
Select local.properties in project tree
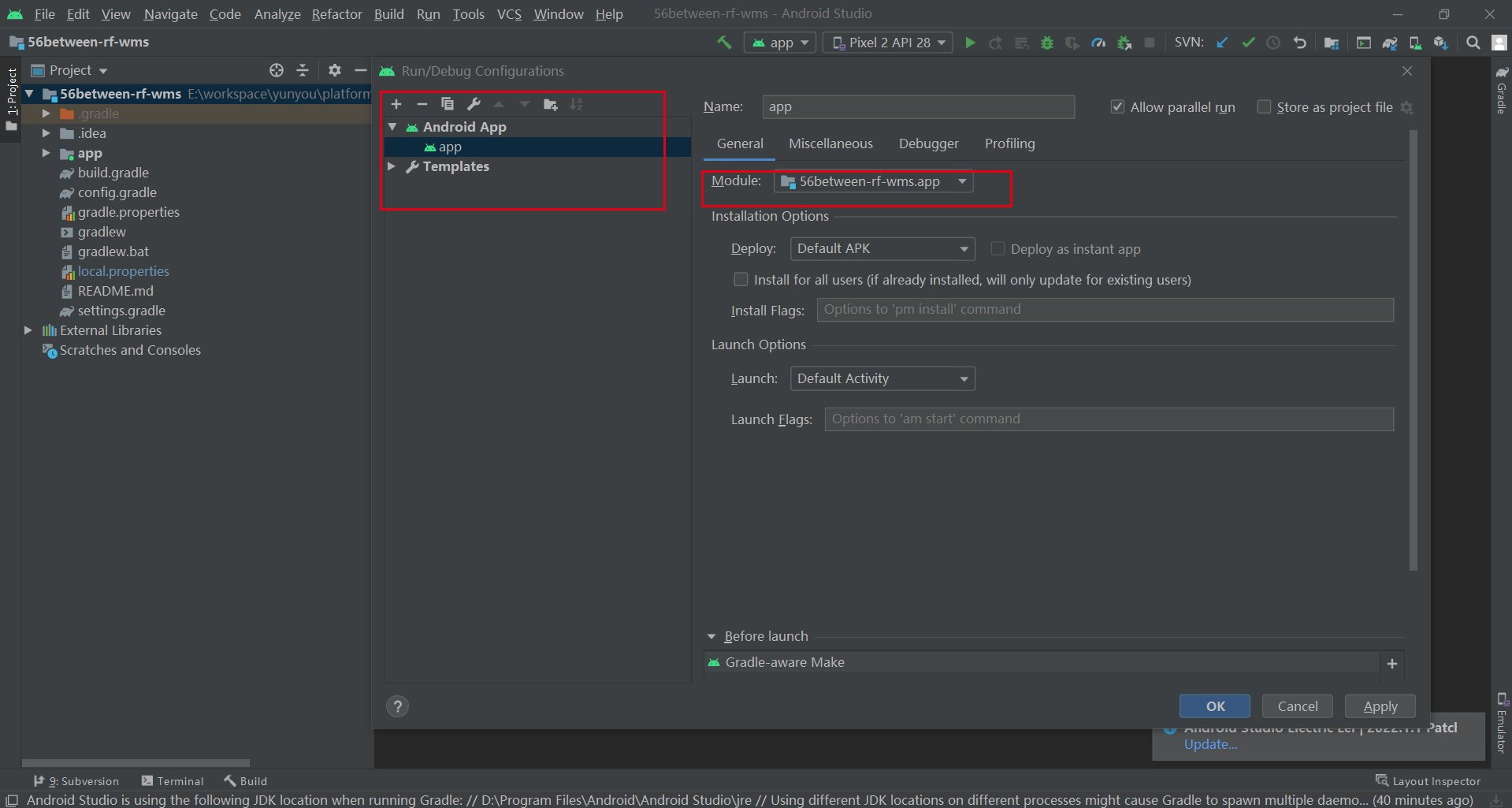click(123, 271)
